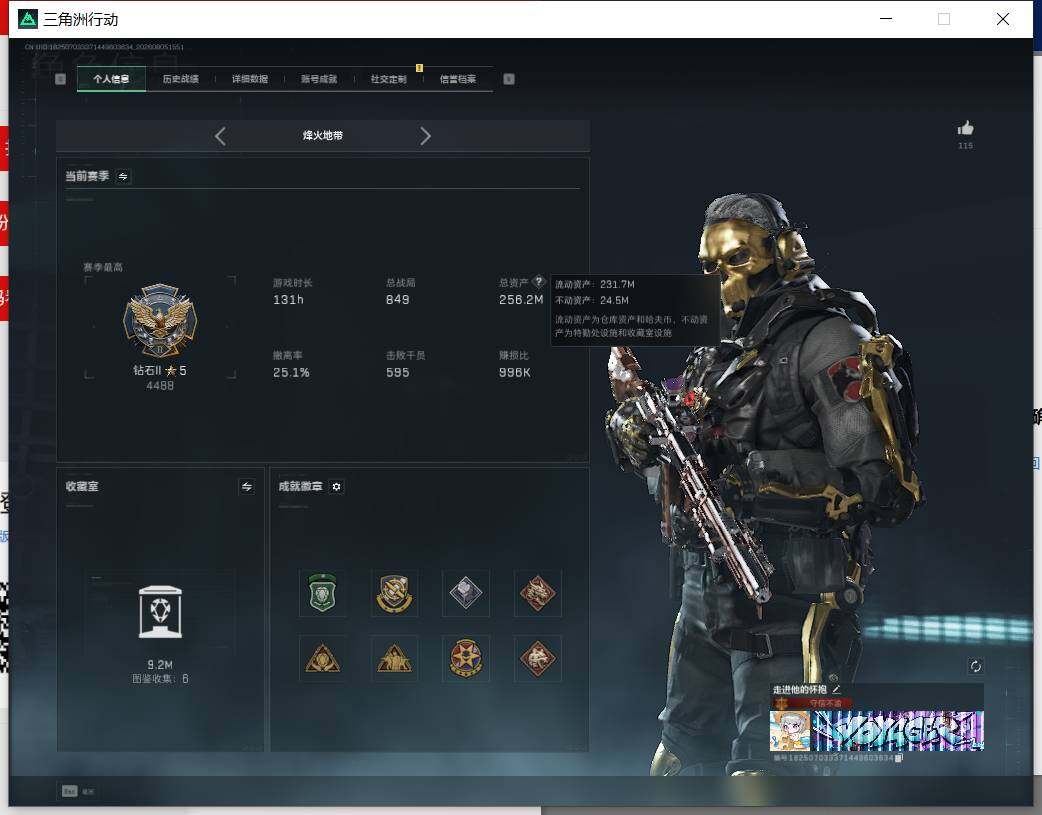Click the 击败干员 595 value

click(x=397, y=373)
